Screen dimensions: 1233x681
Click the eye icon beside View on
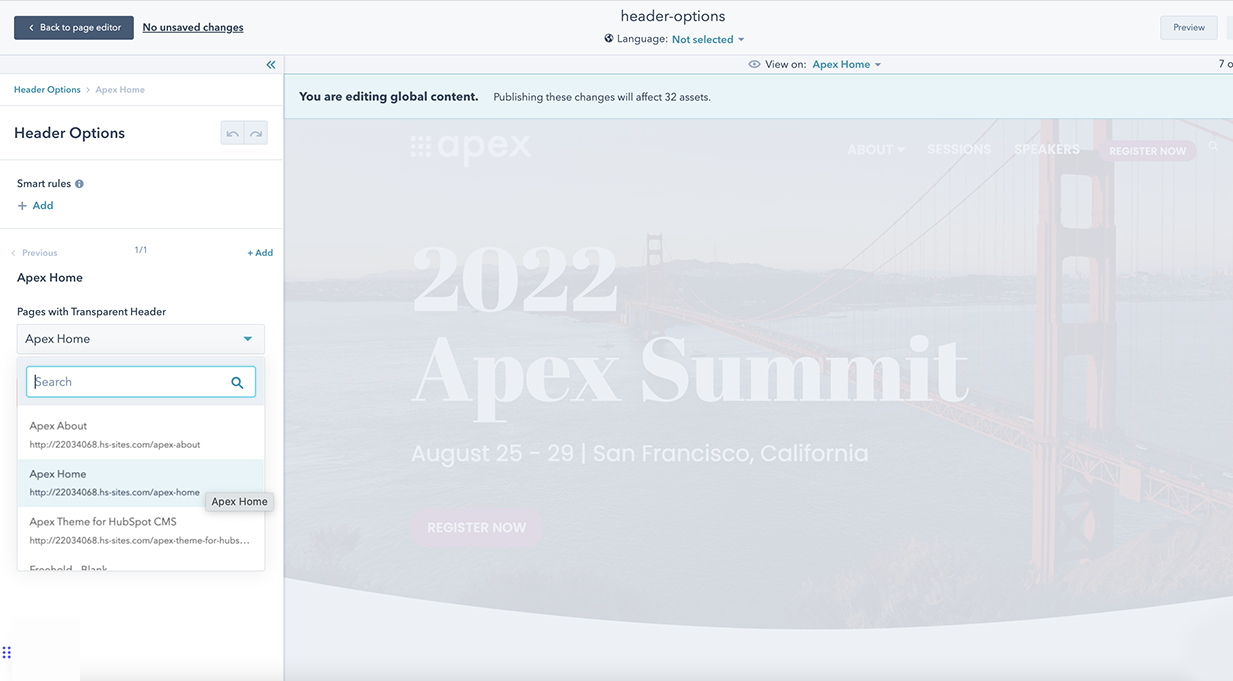754,63
